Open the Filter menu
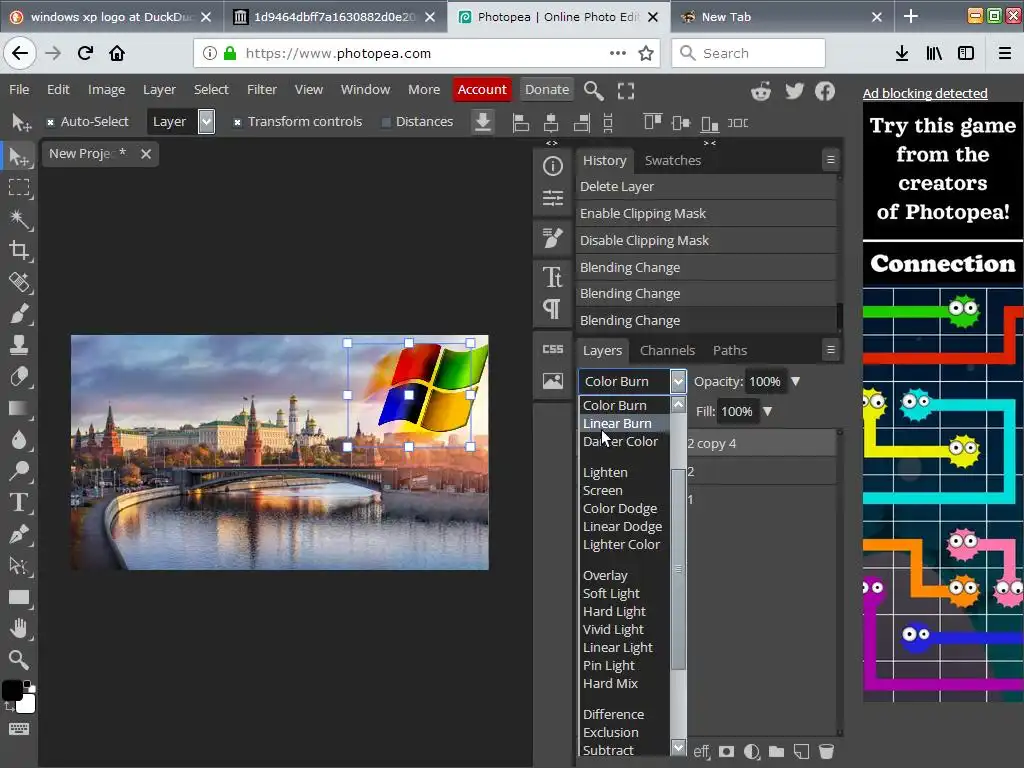The width and height of the screenshot is (1024, 768). 261,89
